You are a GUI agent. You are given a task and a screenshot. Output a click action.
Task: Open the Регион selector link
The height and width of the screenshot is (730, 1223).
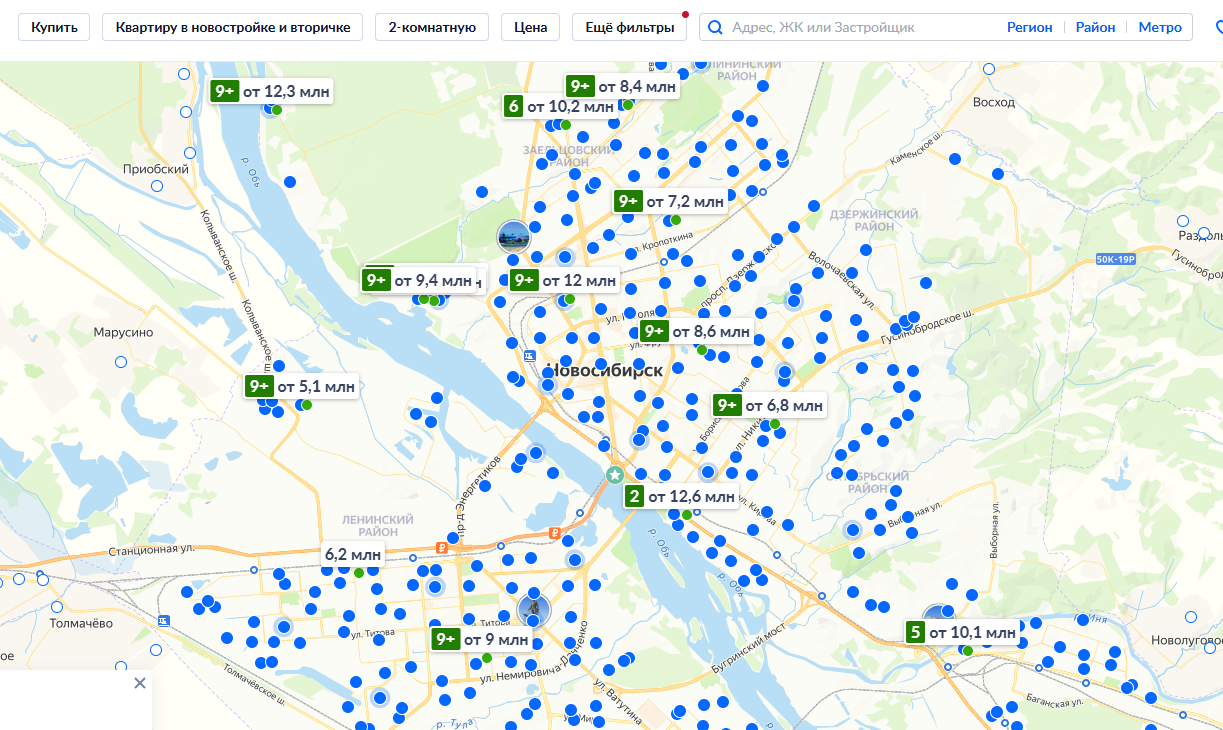click(1029, 27)
